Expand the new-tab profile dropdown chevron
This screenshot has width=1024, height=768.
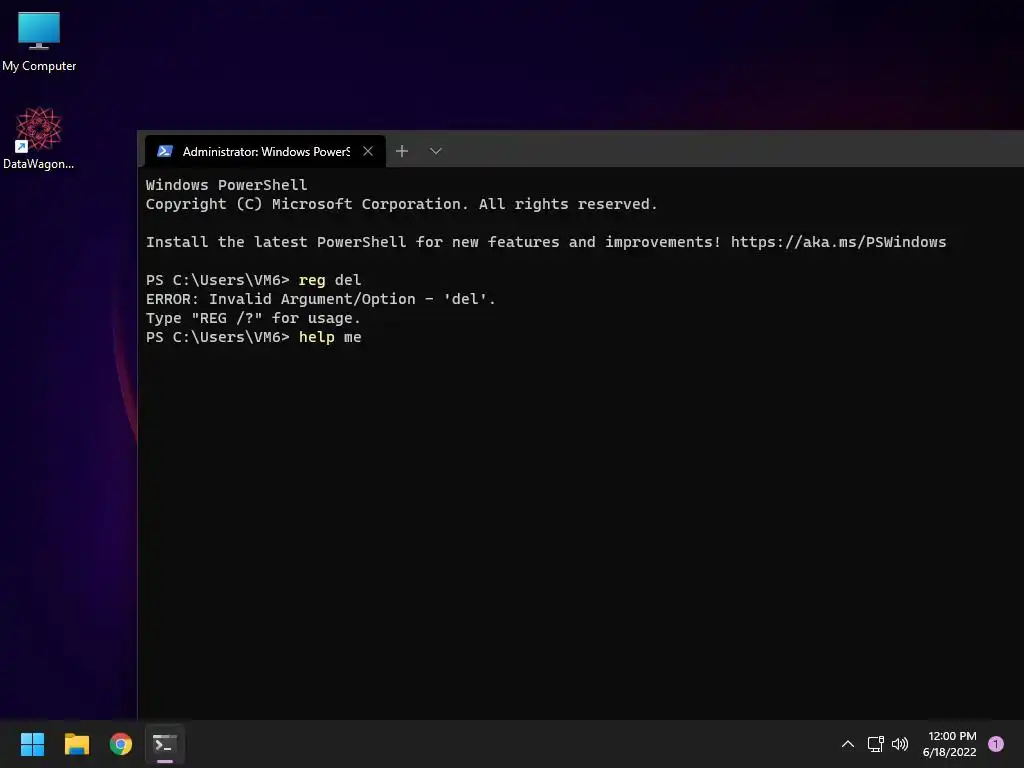pos(436,152)
